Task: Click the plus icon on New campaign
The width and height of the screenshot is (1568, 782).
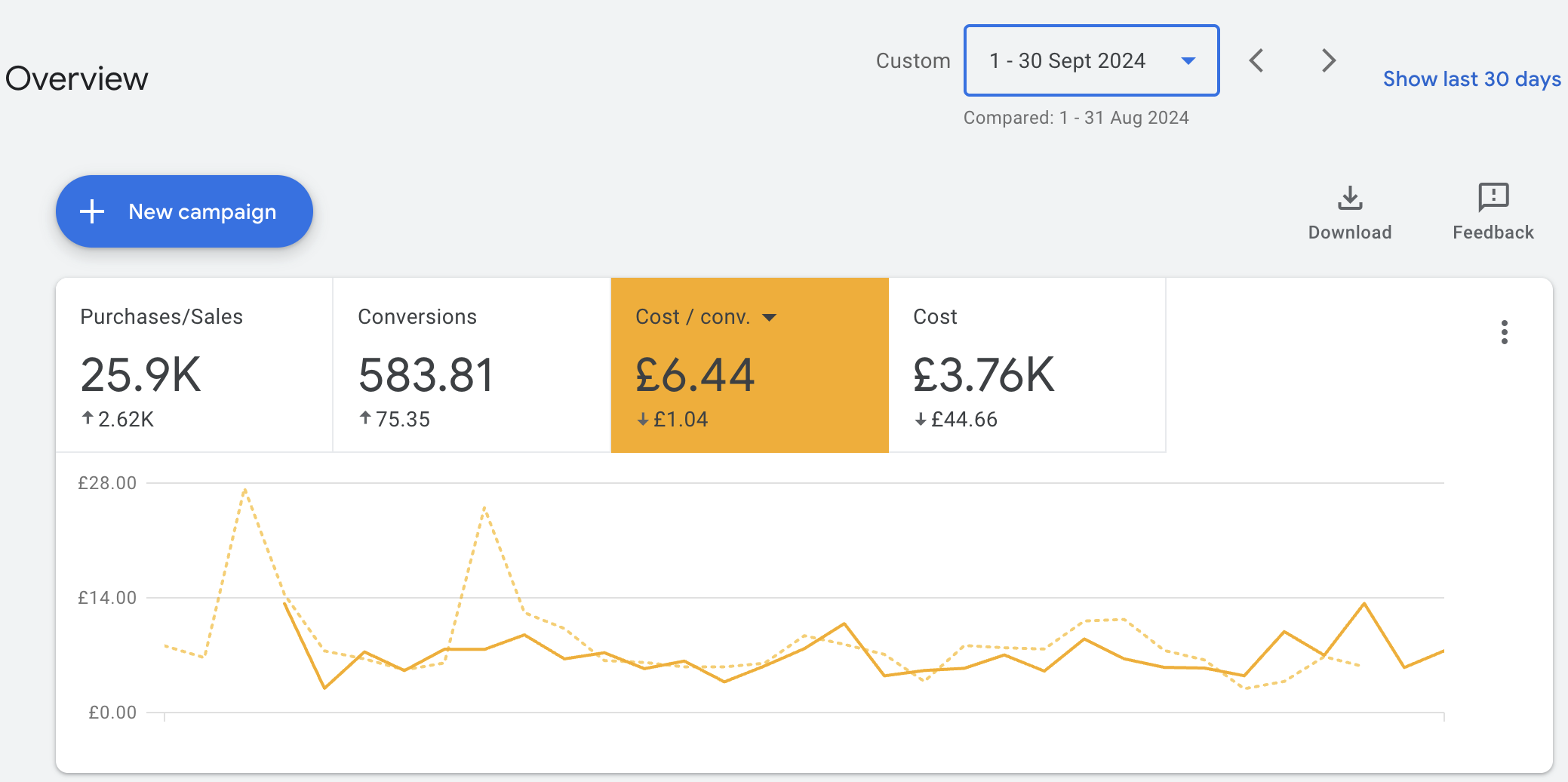Action: (x=92, y=211)
